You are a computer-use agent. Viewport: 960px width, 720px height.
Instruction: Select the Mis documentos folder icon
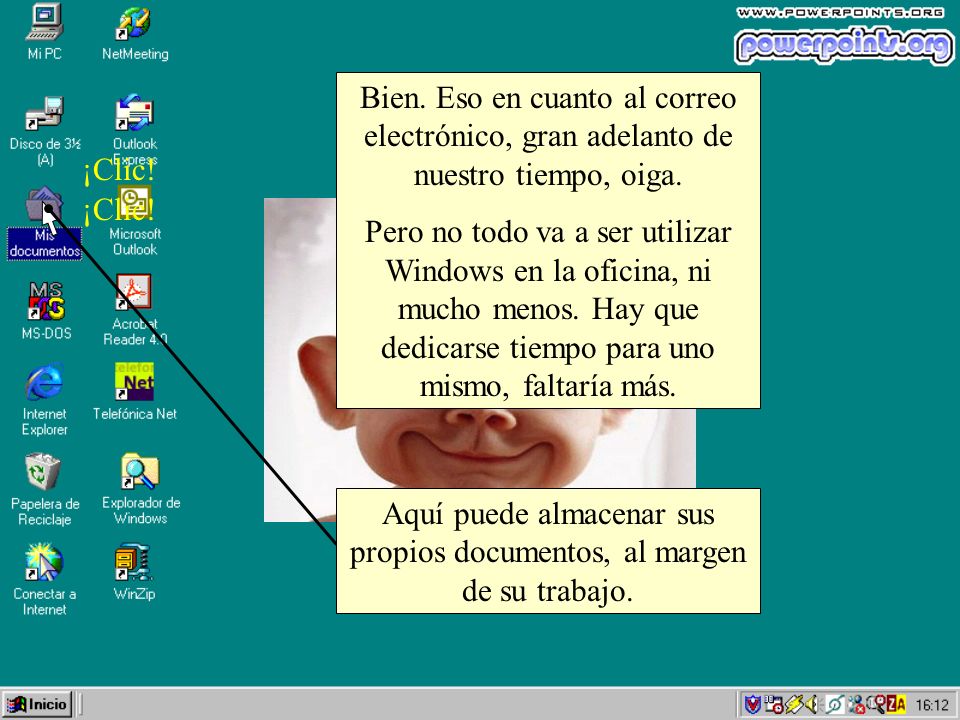[44, 204]
